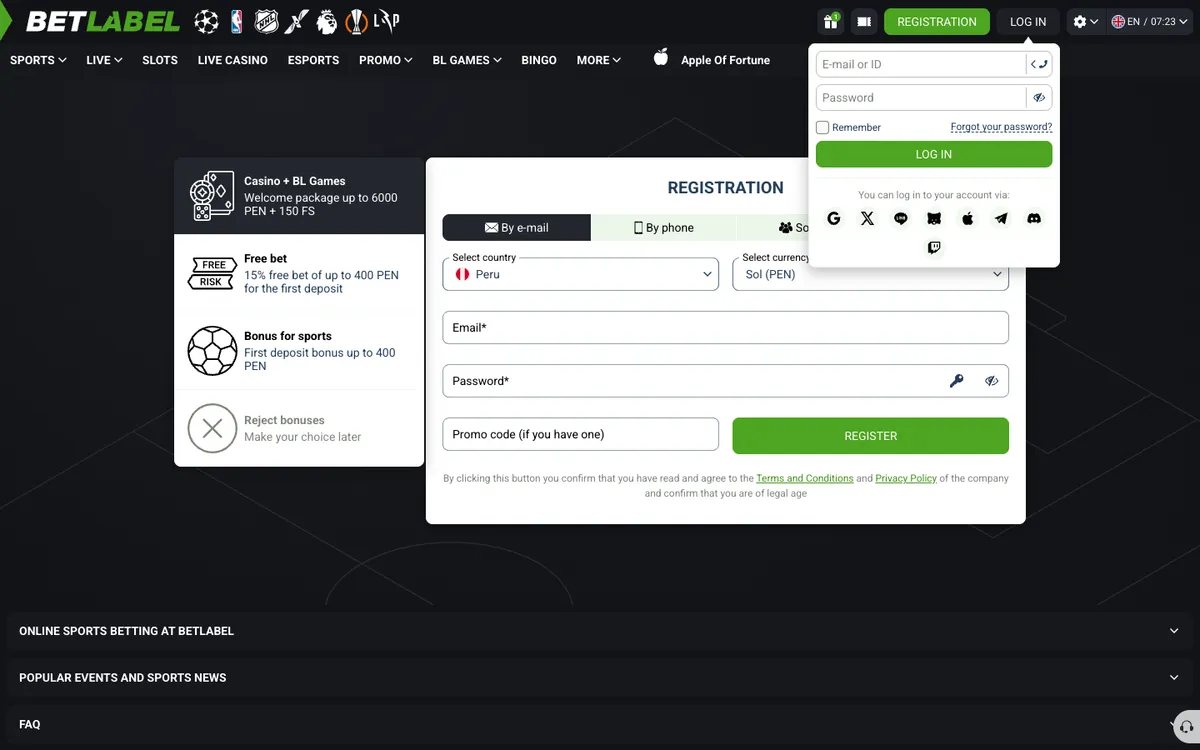Log in with LINE
Image resolution: width=1200 pixels, height=750 pixels.
(x=901, y=218)
